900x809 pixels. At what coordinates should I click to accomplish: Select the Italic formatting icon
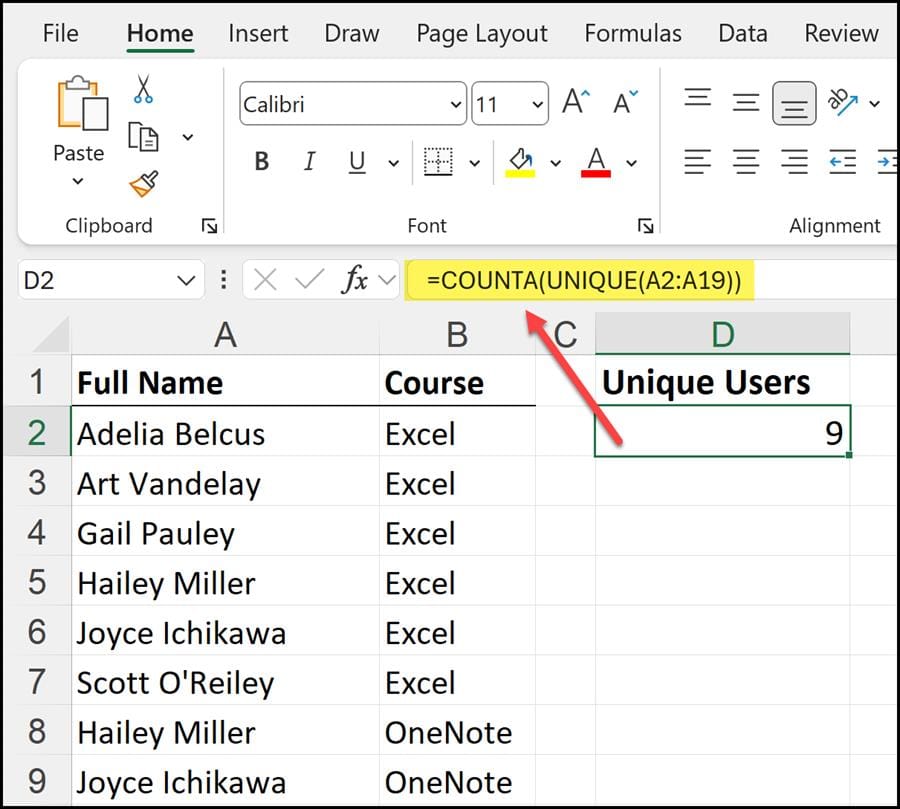pos(310,162)
